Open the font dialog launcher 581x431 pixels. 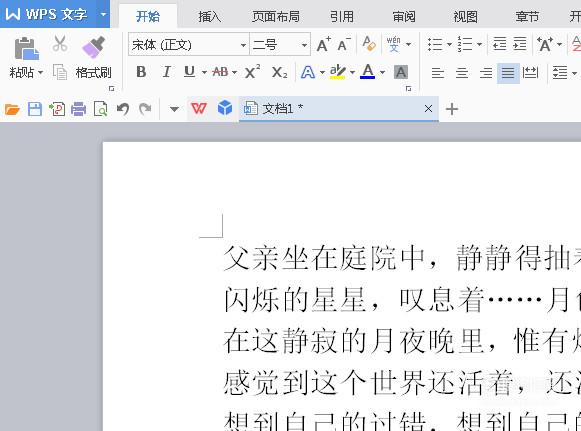tap(408, 89)
